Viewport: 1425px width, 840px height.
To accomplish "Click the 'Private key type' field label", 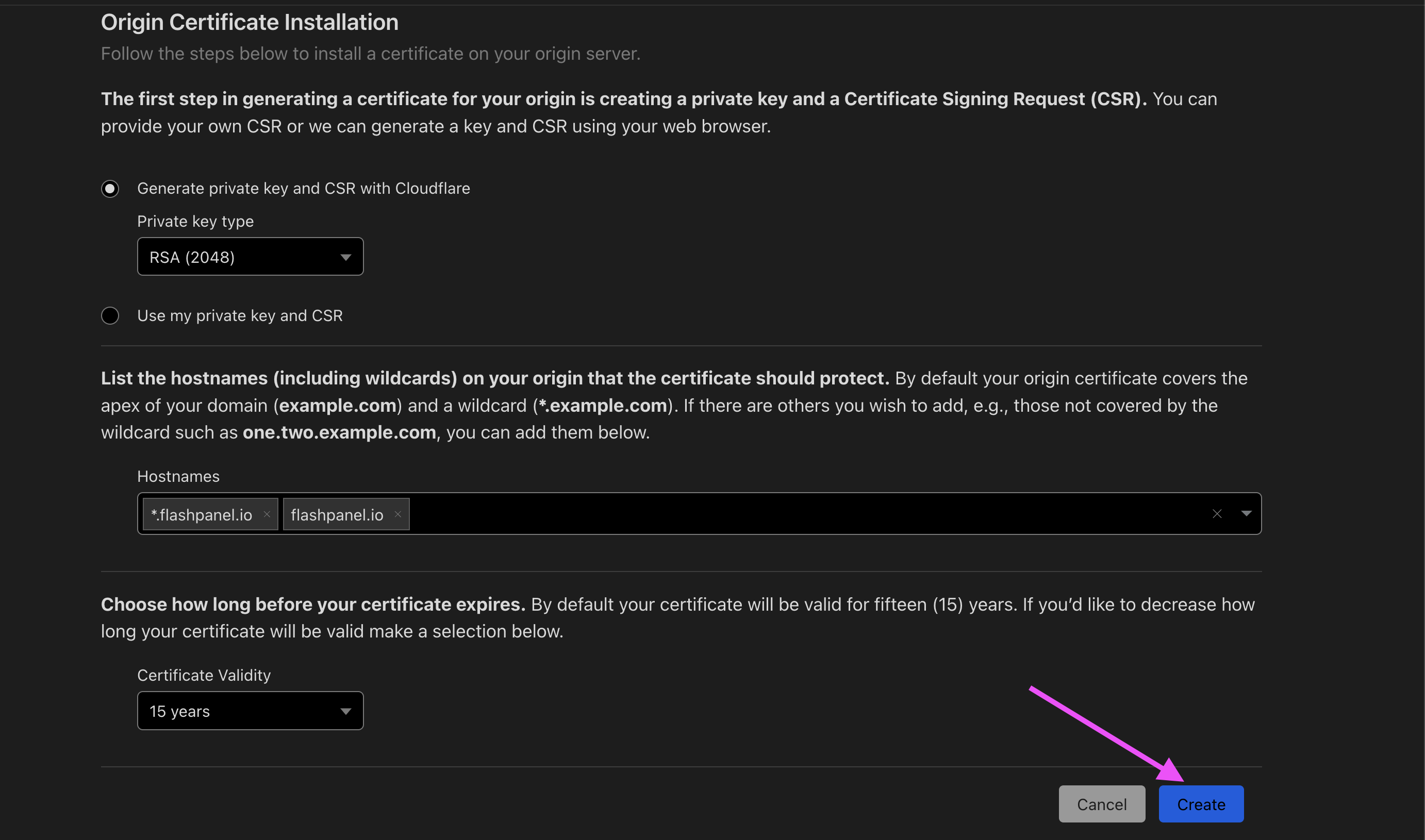I will coord(195,221).
